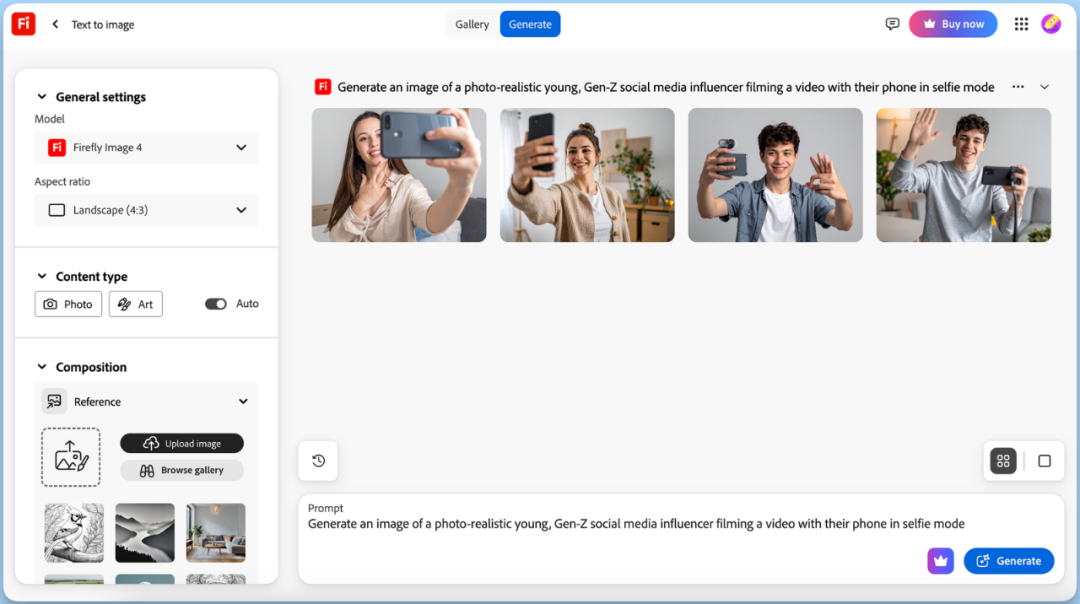Open the feedback speech-bubble icon

point(892,24)
